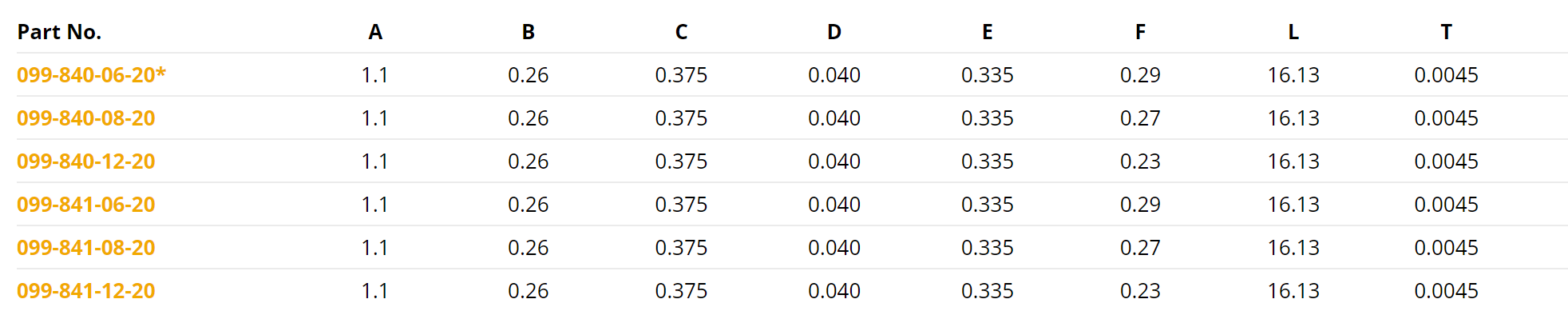The image size is (1568, 311).
Task: Select L value 16.13 for 099-841-08-20
Action: click(x=1293, y=248)
